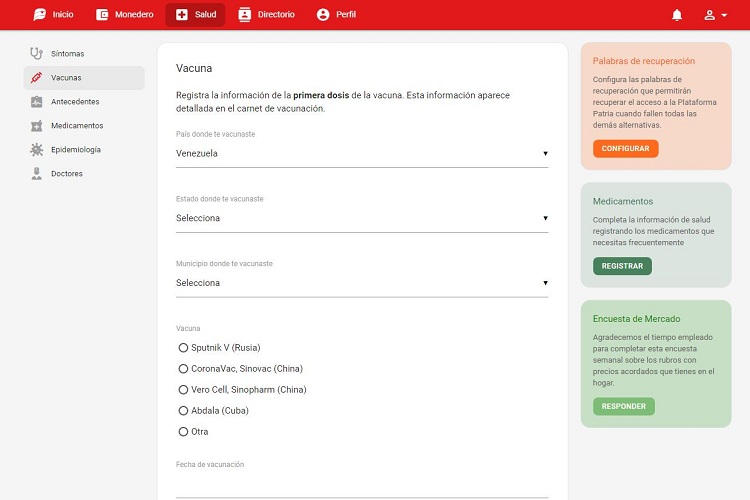Select the Sputnik V (Rusia) vaccine option
This screenshot has height=500, width=750.
point(183,348)
